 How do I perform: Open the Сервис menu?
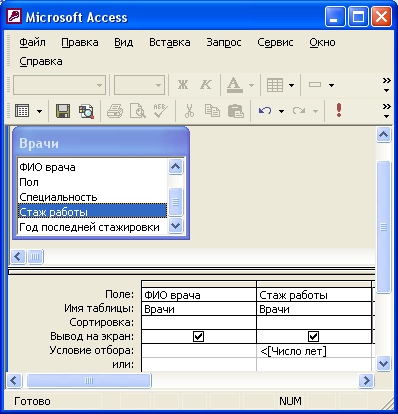click(x=275, y=42)
